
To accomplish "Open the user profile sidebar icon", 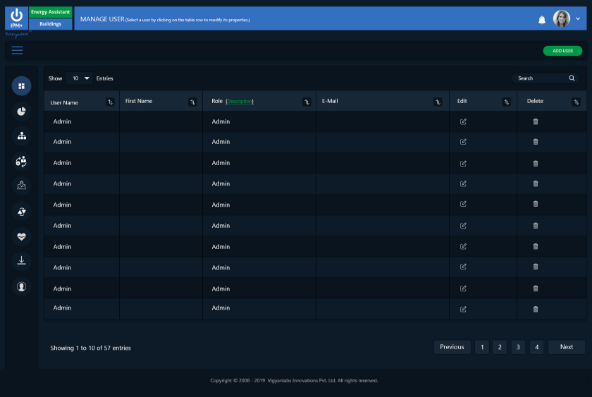I will click(x=22, y=287).
